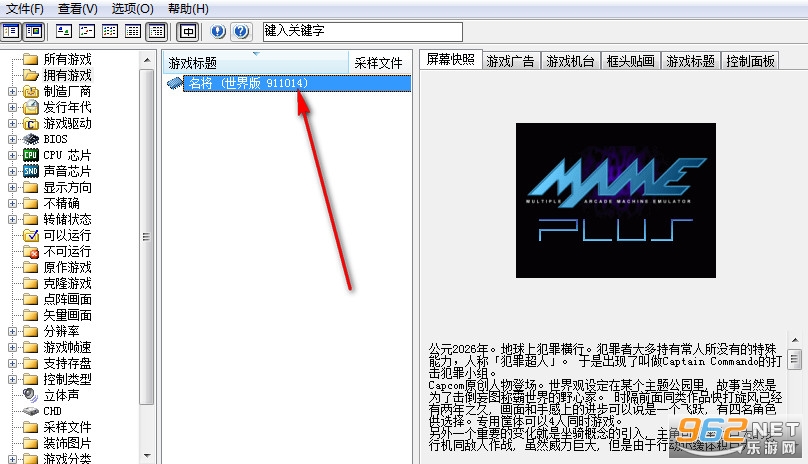Image resolution: width=808 pixels, height=464 pixels.
Task: Expand the 游戏驱动 tree node
Action: pyautogui.click(x=12, y=124)
